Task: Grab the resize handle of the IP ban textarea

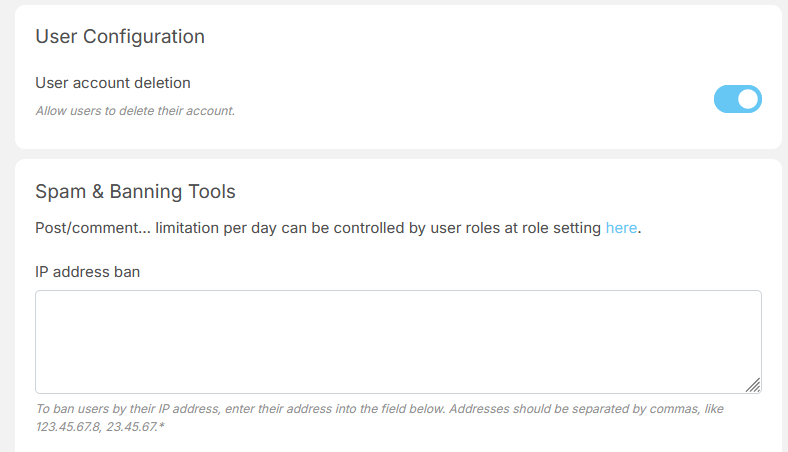Action: coord(753,385)
